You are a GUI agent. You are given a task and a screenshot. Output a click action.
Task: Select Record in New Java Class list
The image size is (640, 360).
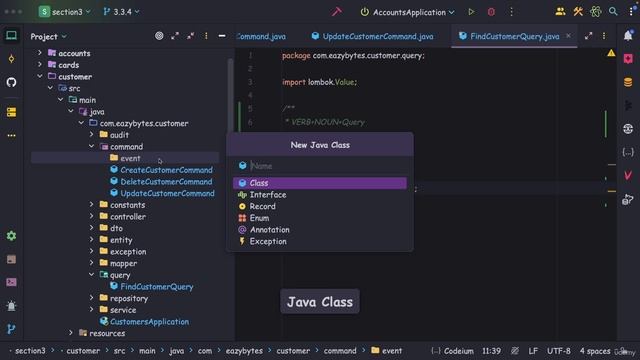pos(320,206)
